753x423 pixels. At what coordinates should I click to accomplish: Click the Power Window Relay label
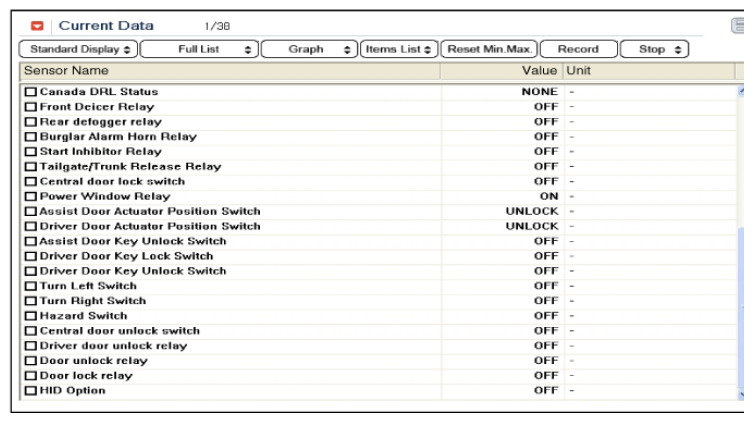coord(105,196)
